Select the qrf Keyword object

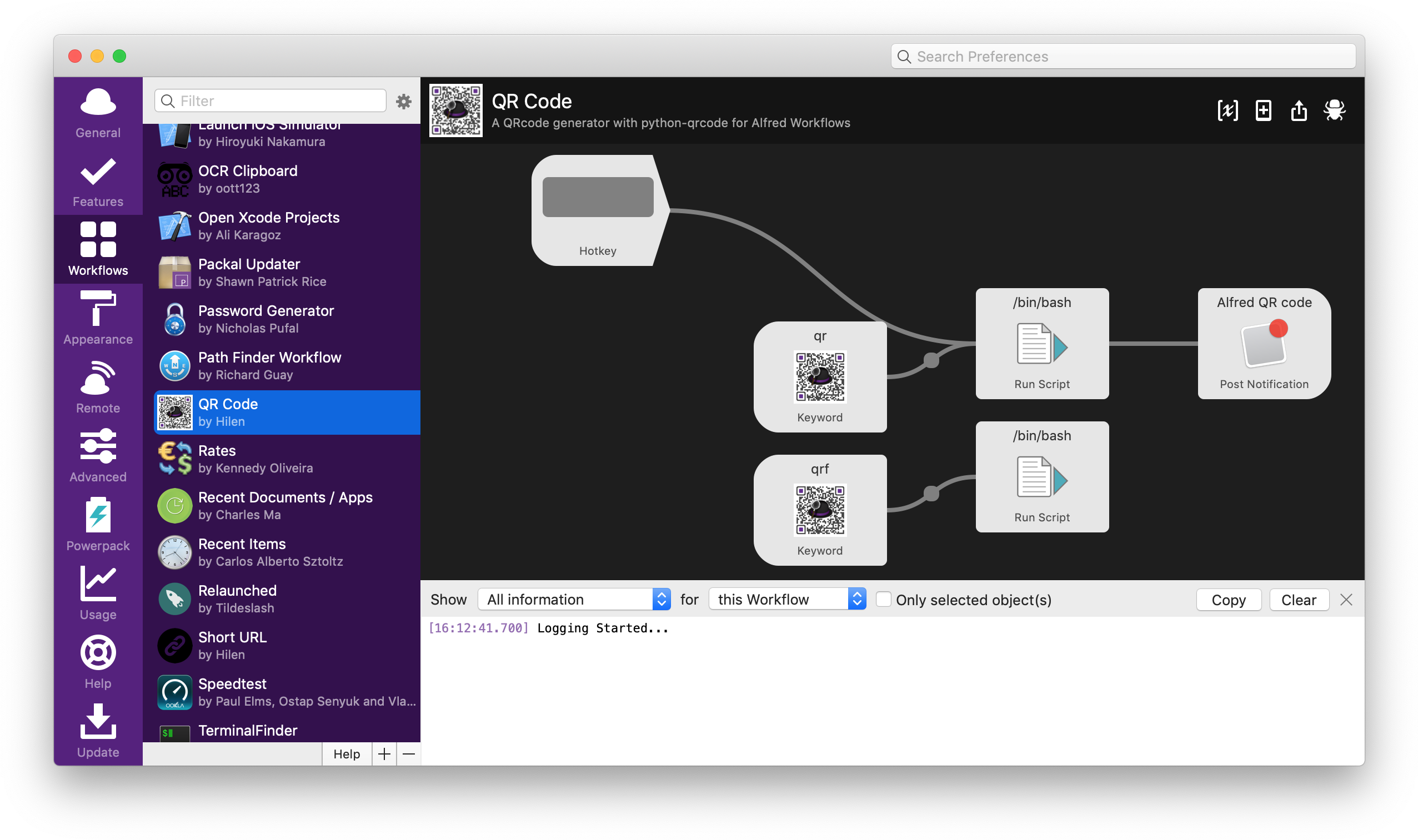(820, 510)
